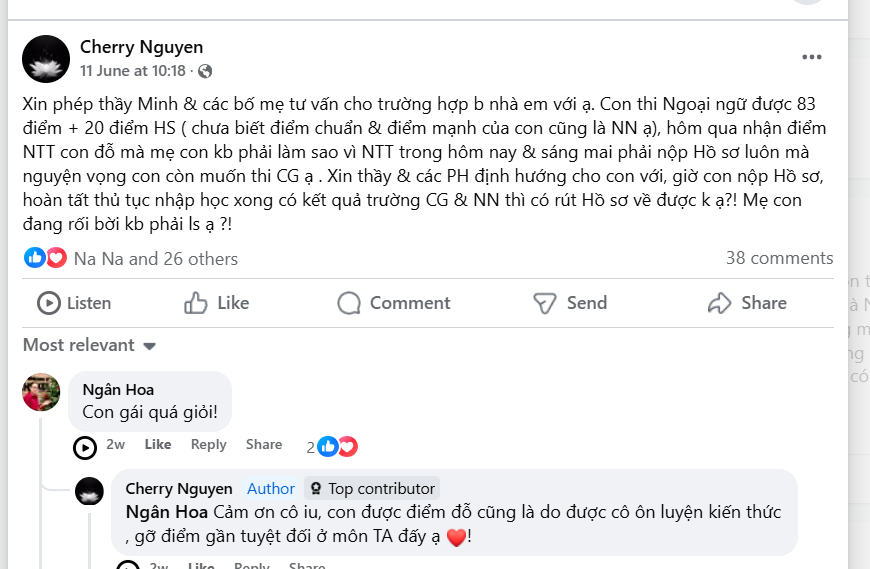This screenshot has width=870, height=569.
Task: Play Ngân Hoa's comment audio icon
Action: point(85,447)
